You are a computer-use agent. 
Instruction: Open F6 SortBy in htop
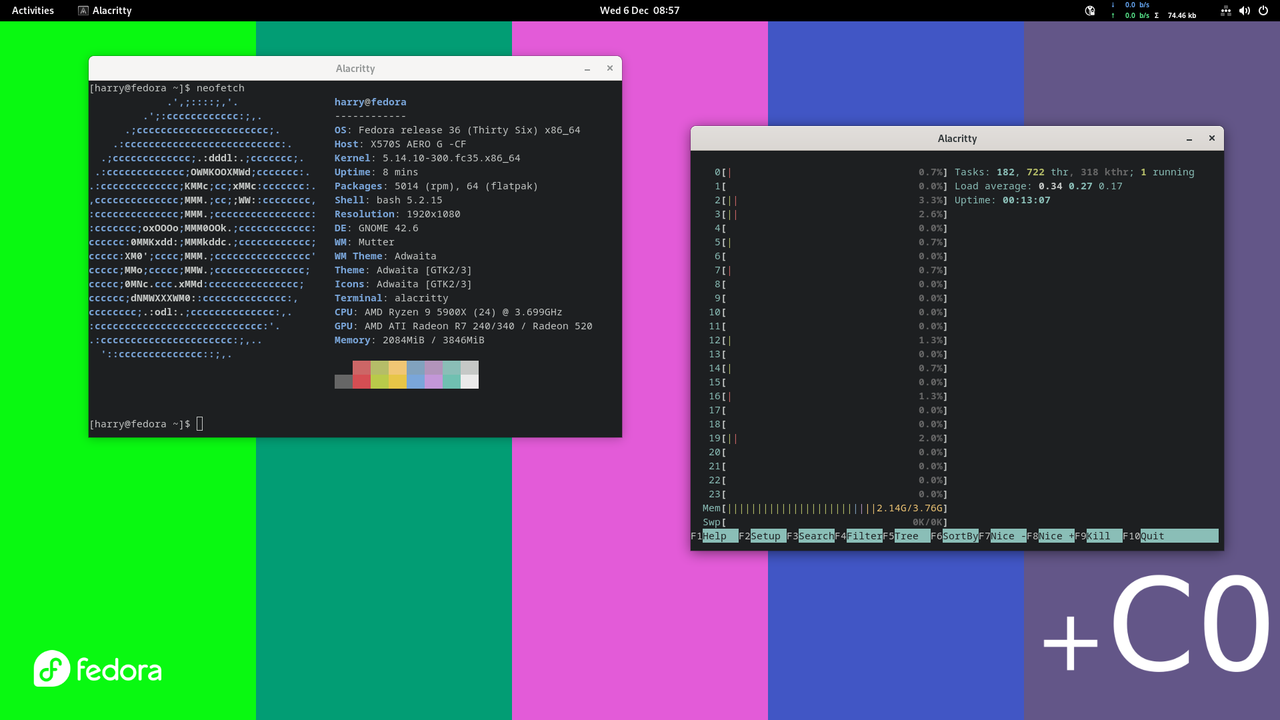(954, 536)
